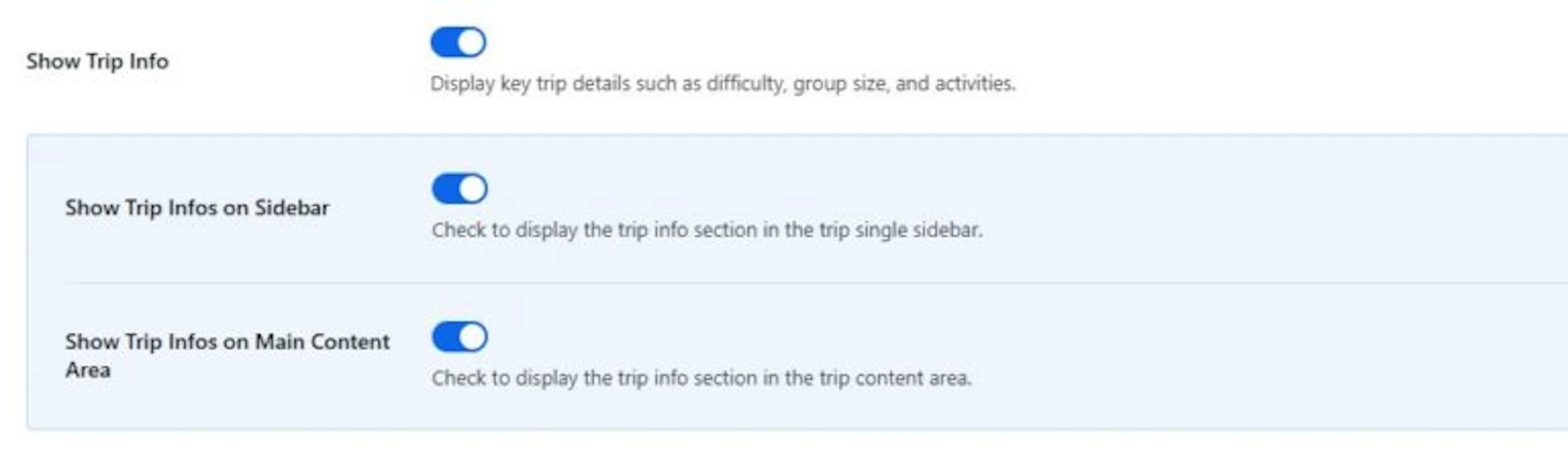Click the Show Trip Info label
Image resolution: width=1568 pixels, height=466 pixels.
98,62
